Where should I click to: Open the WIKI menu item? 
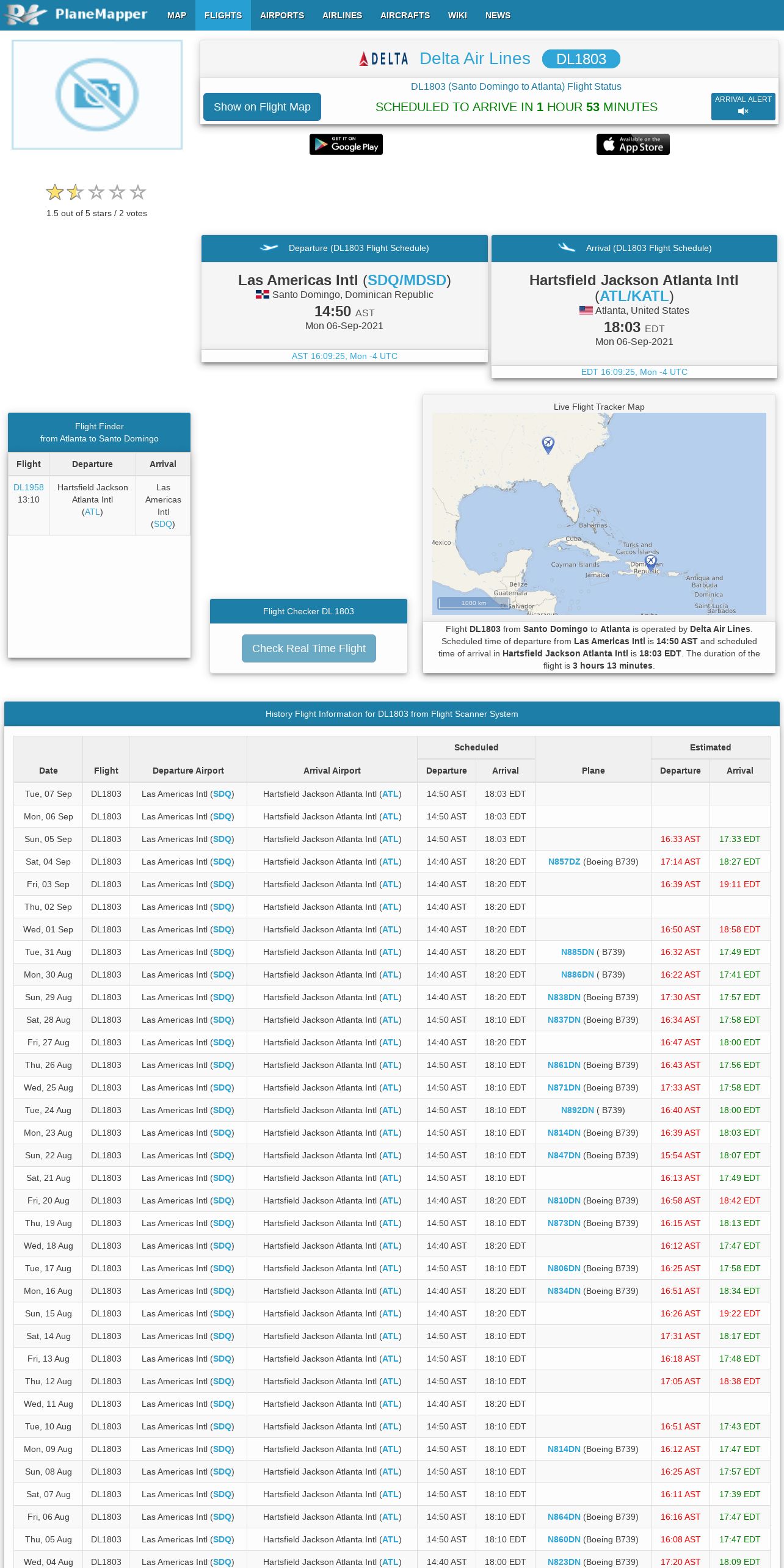457,15
